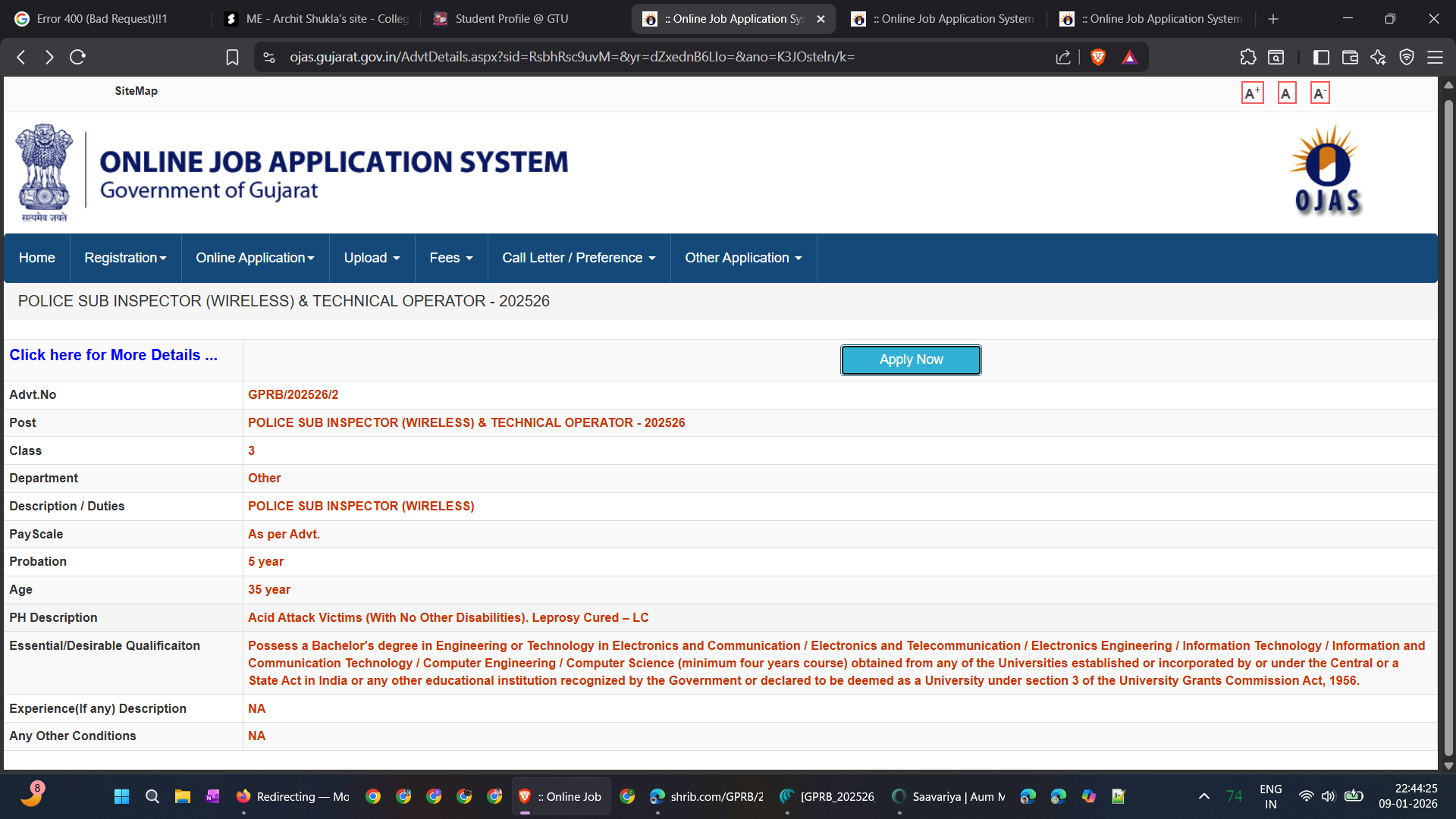Screen dimensions: 1456x819
Task: Open the browser extensions puzzle icon
Action: [x=1247, y=57]
